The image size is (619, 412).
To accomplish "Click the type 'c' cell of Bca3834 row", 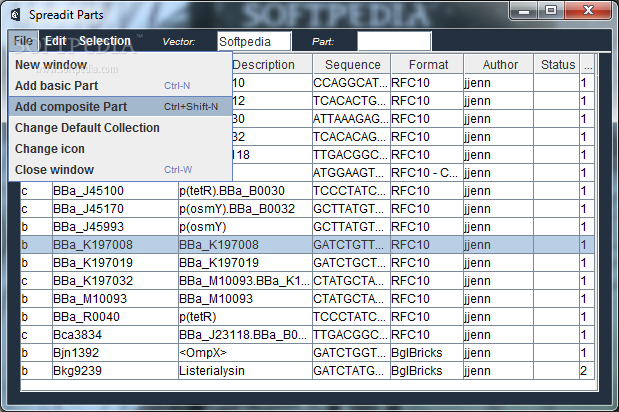I will pyautogui.click(x=36, y=335).
